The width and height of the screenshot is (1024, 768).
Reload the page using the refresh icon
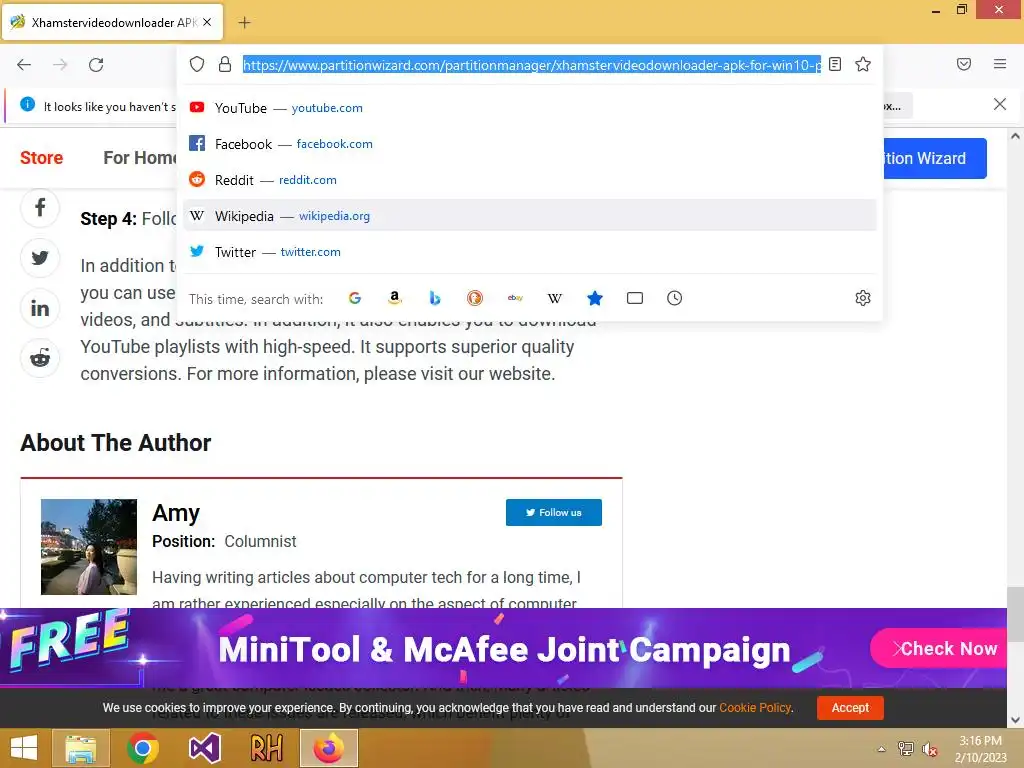tap(96, 65)
